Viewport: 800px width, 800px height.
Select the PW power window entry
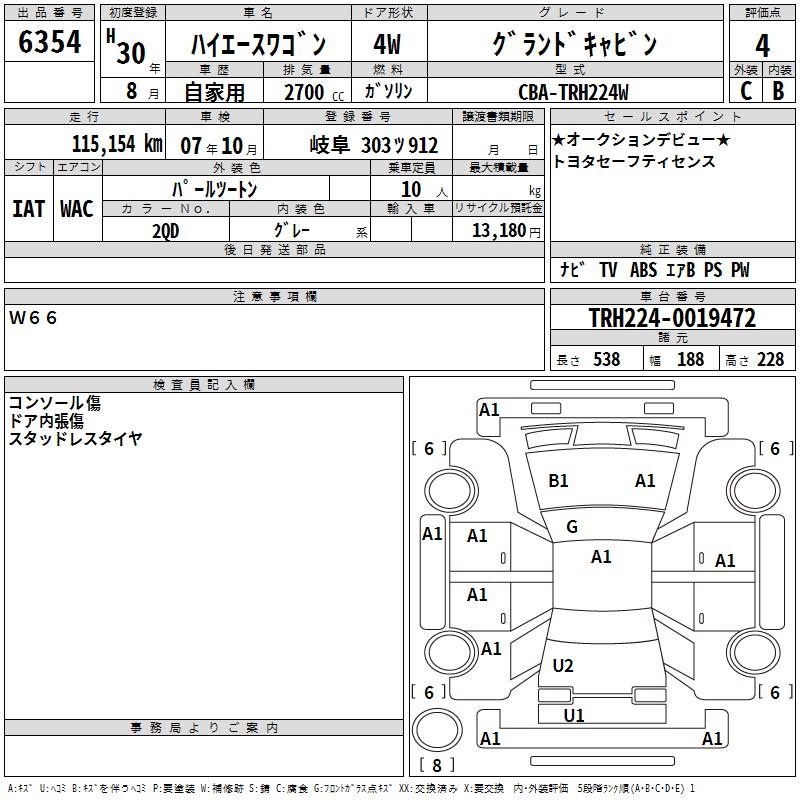click(740, 269)
